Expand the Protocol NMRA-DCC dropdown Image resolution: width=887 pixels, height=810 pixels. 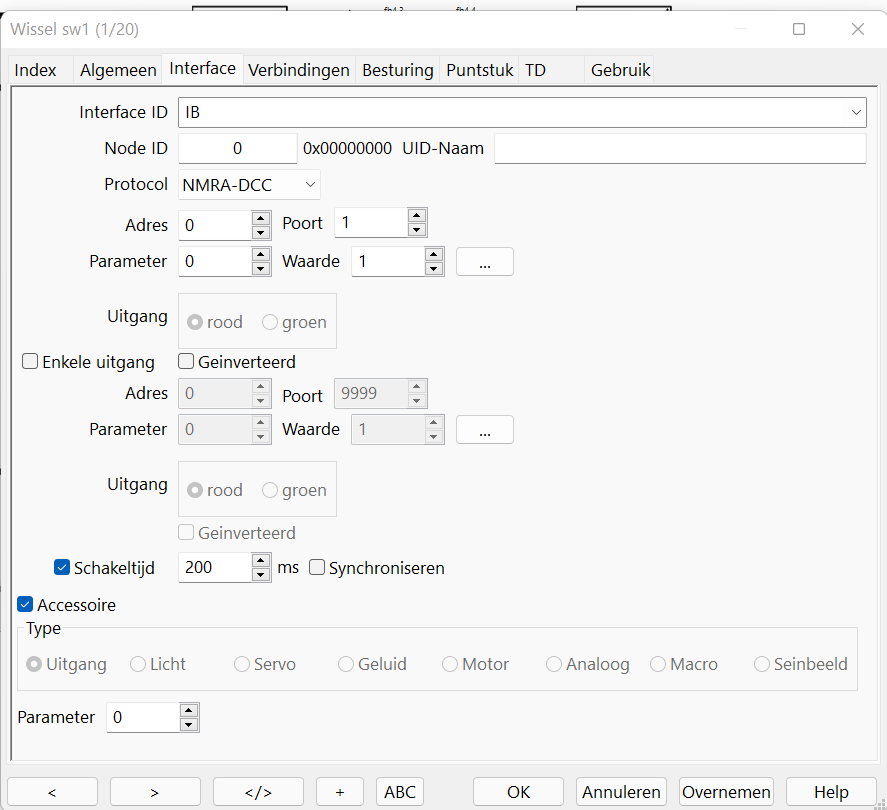[310, 185]
